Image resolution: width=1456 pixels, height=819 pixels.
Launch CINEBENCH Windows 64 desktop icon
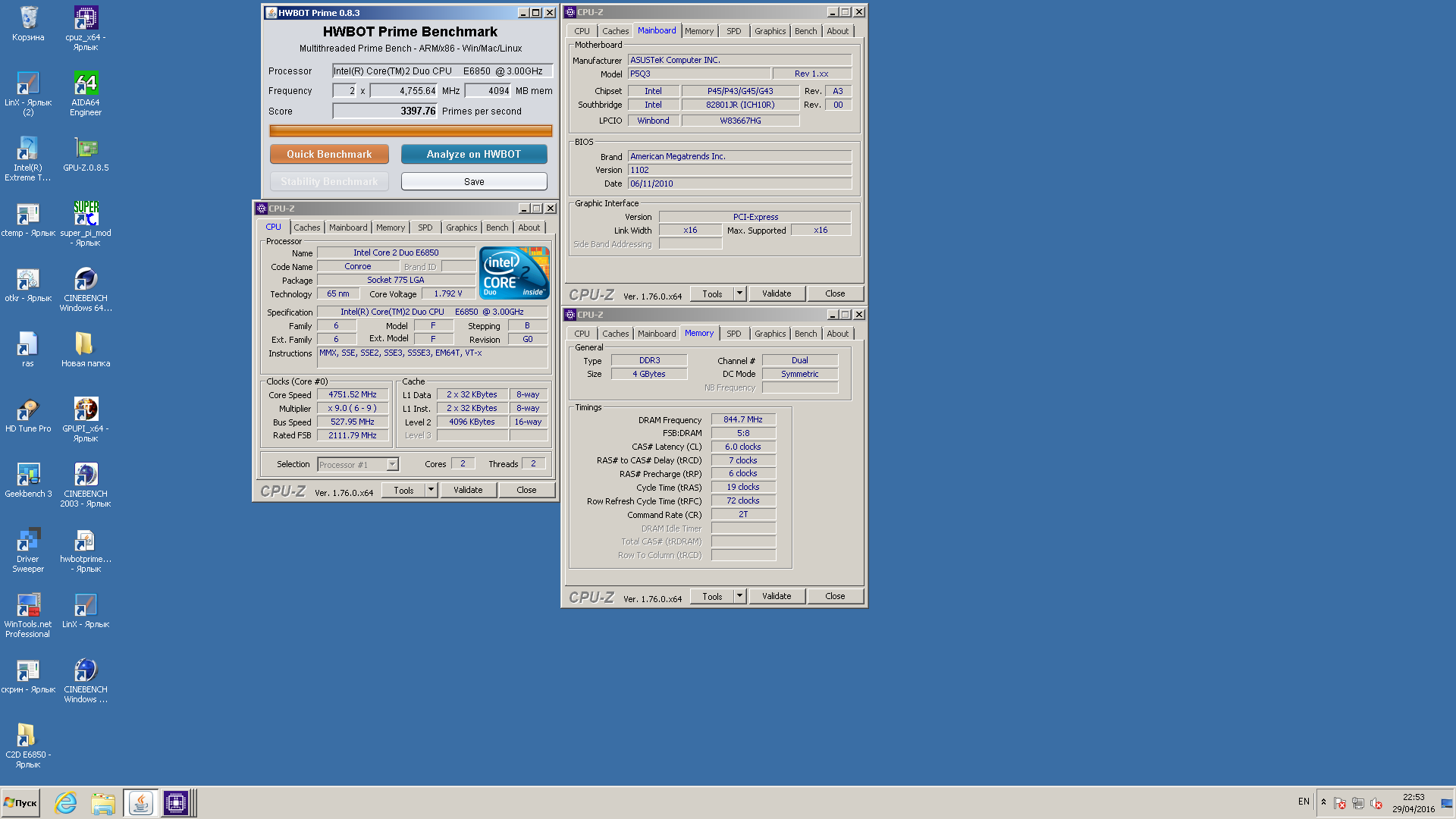[x=86, y=289]
